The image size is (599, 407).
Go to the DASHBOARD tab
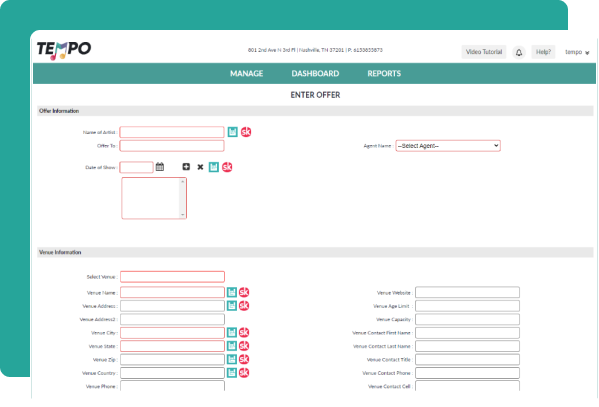315,73
